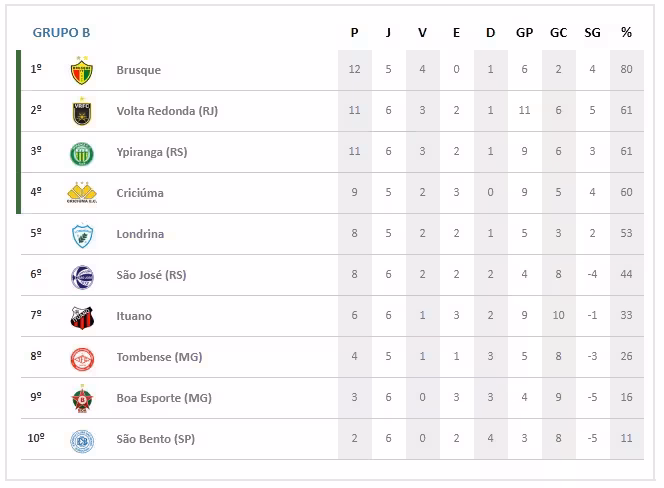Open the Volta Redonda (RJ) link
Viewport: 664px width, 488px height.
click(167, 111)
